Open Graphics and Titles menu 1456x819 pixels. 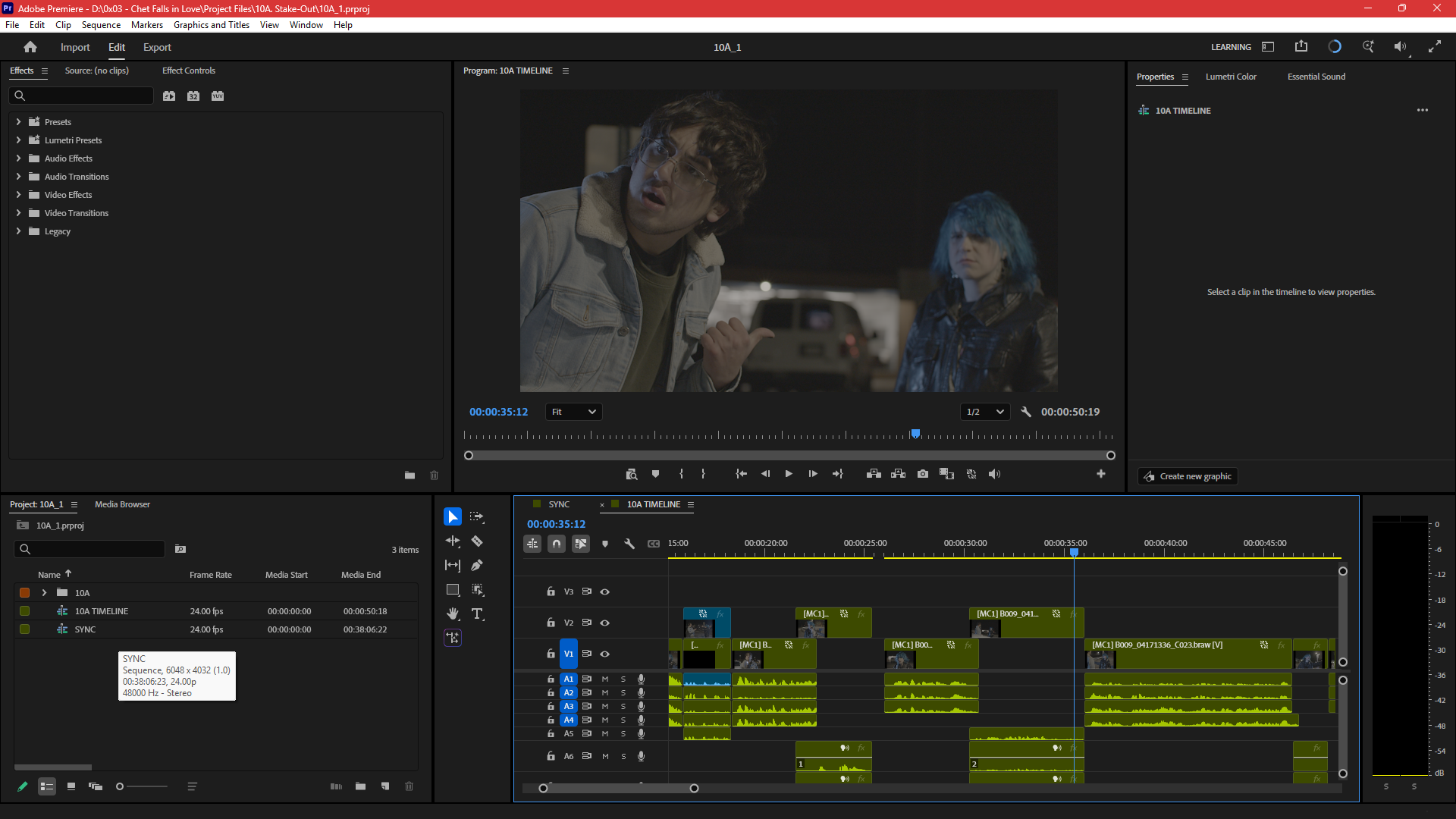pyautogui.click(x=212, y=25)
